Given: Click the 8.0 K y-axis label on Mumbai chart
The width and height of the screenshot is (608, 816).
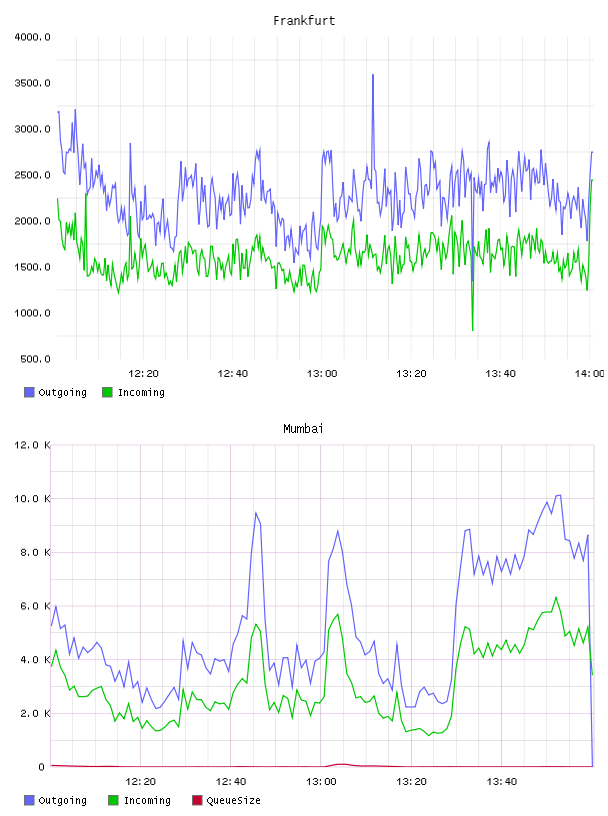Looking at the screenshot, I should pos(35,552).
